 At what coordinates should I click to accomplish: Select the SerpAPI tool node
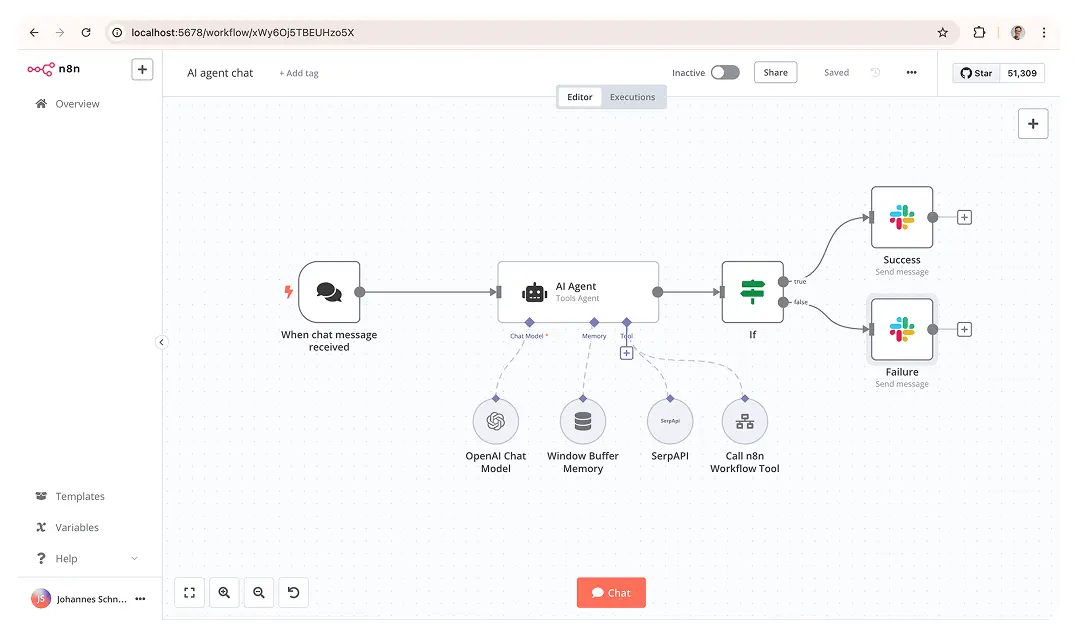point(670,421)
